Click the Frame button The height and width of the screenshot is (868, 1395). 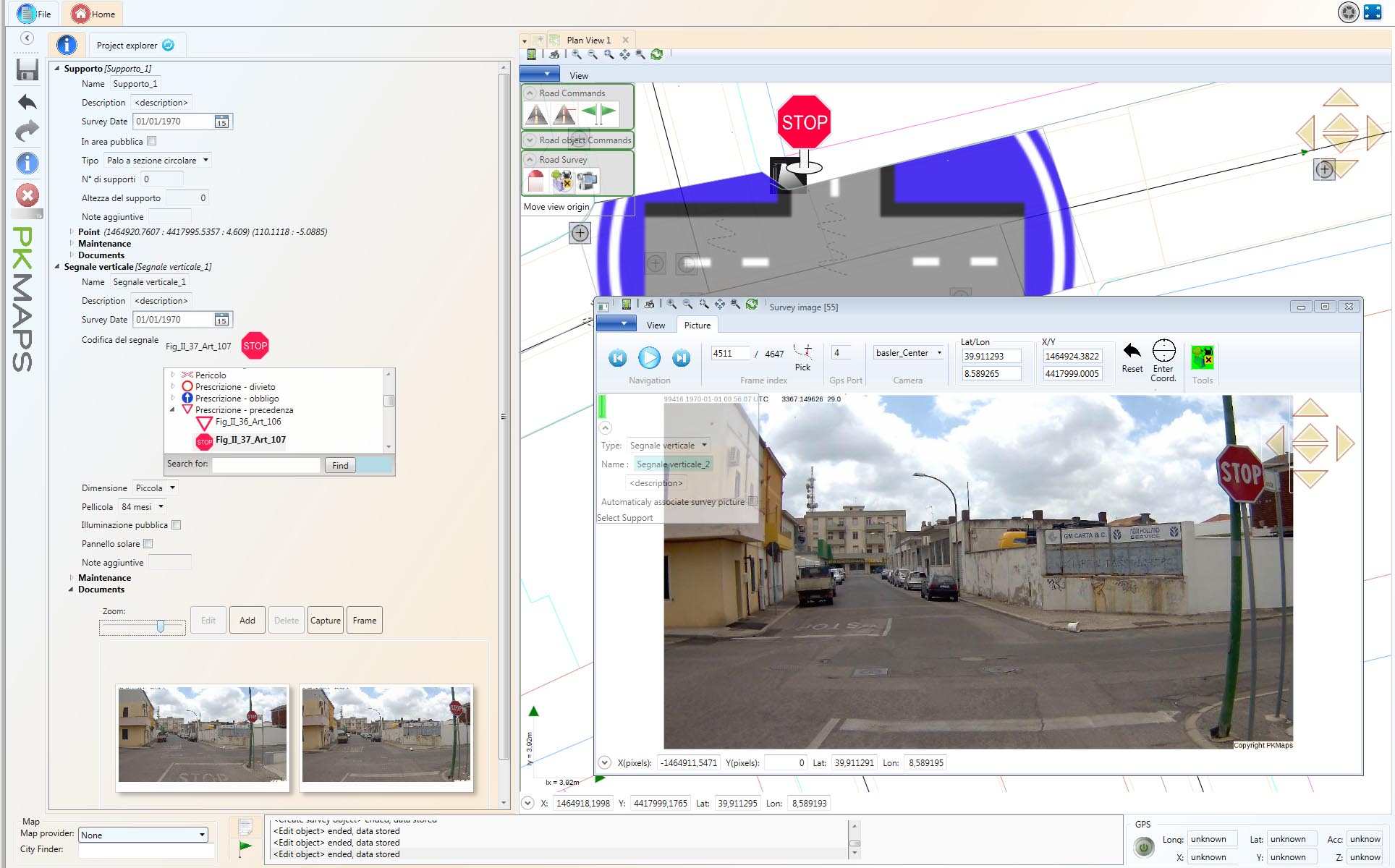pos(365,621)
